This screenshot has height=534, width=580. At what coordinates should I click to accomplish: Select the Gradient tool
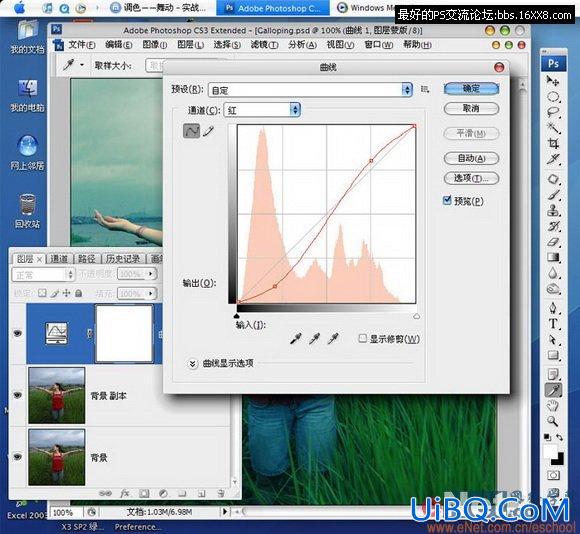(553, 257)
